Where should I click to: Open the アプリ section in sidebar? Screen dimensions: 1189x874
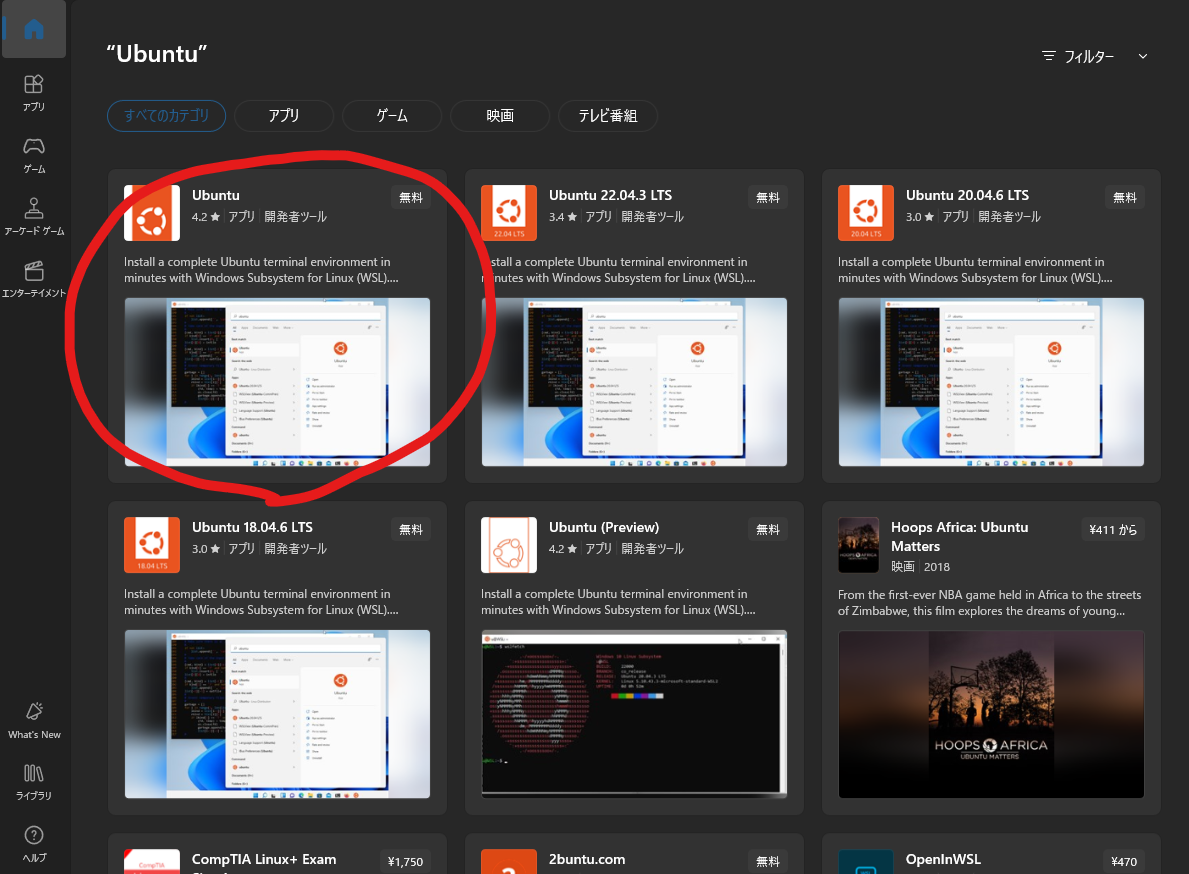pyautogui.click(x=33, y=93)
